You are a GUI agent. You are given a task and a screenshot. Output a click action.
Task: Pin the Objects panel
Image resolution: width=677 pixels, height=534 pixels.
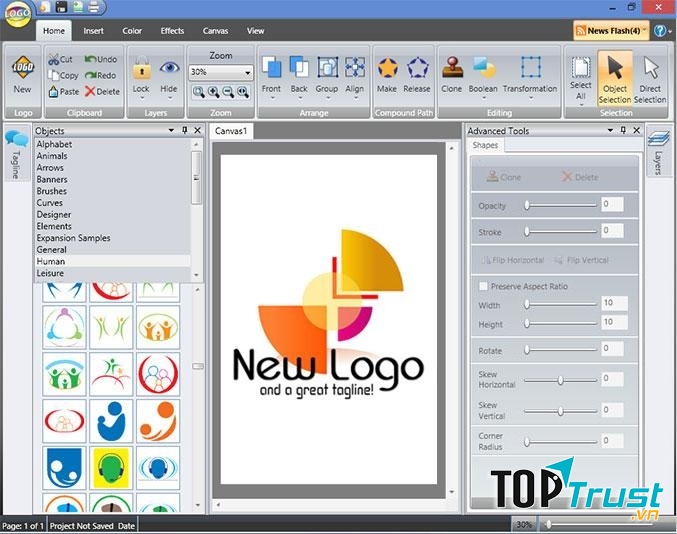[x=185, y=130]
